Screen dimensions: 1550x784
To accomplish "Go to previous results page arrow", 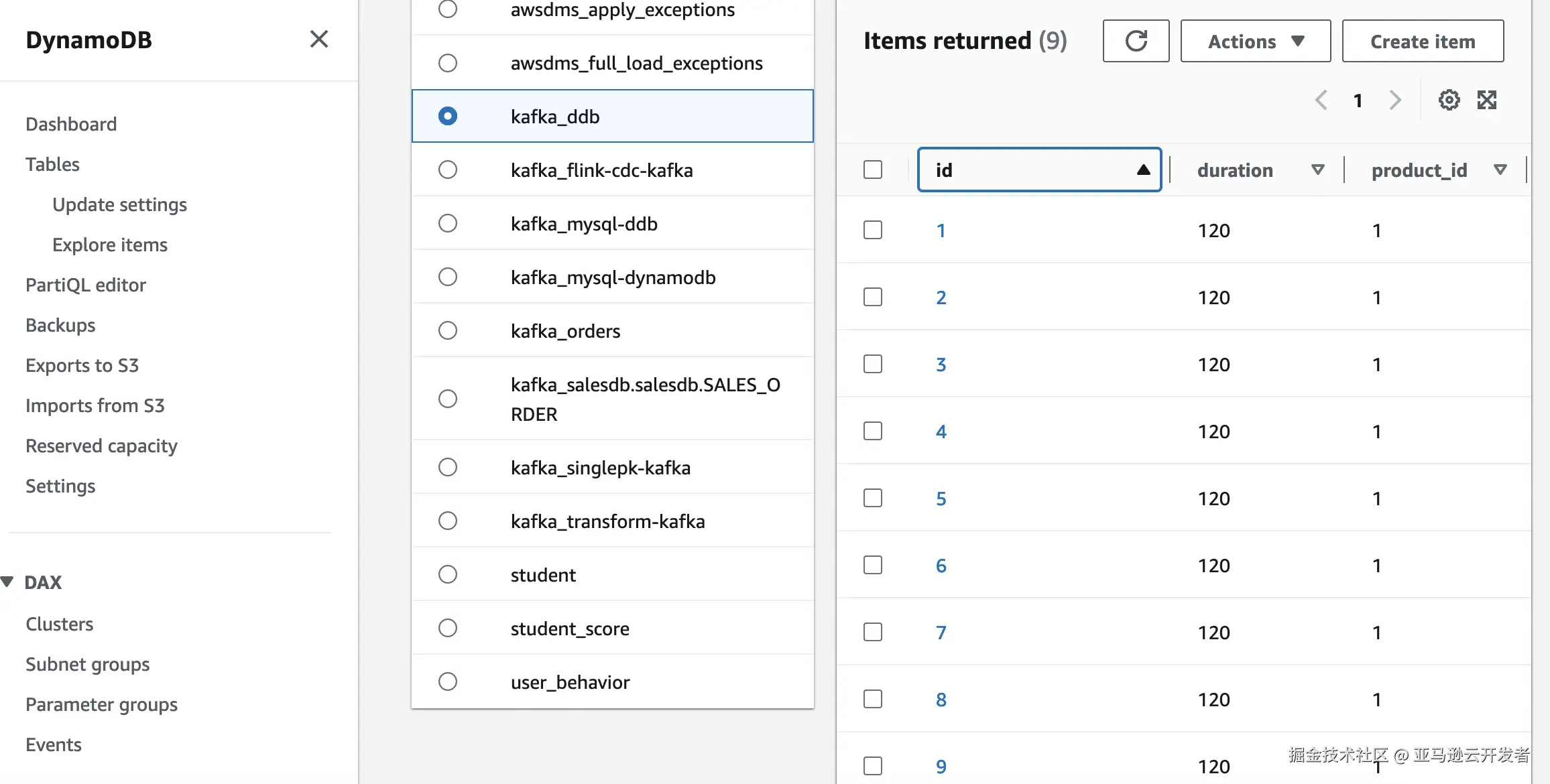I will [x=1321, y=101].
